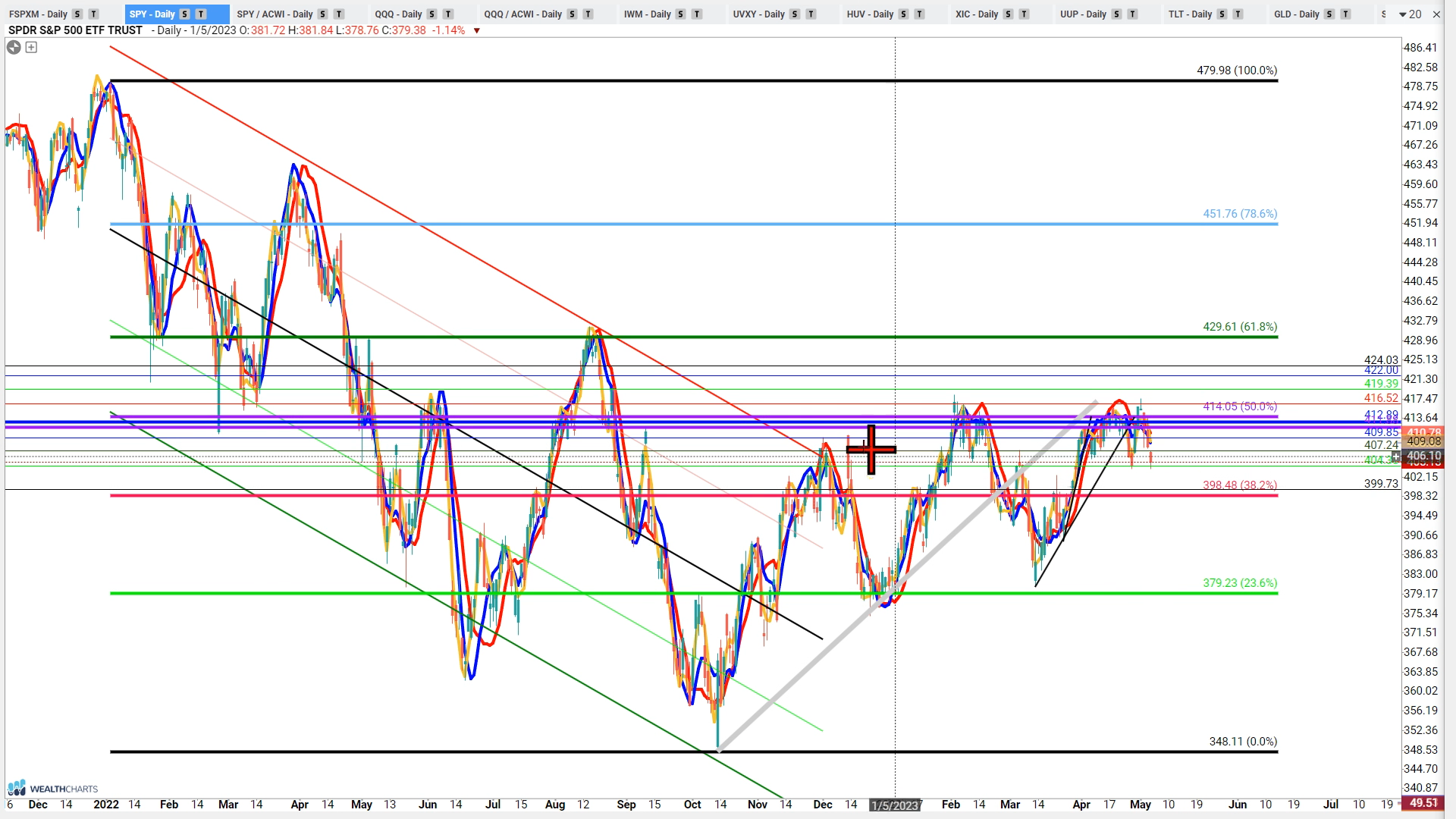Click the 486.41 price axis label
Screen dimensions: 1456x819
[x=1420, y=48]
